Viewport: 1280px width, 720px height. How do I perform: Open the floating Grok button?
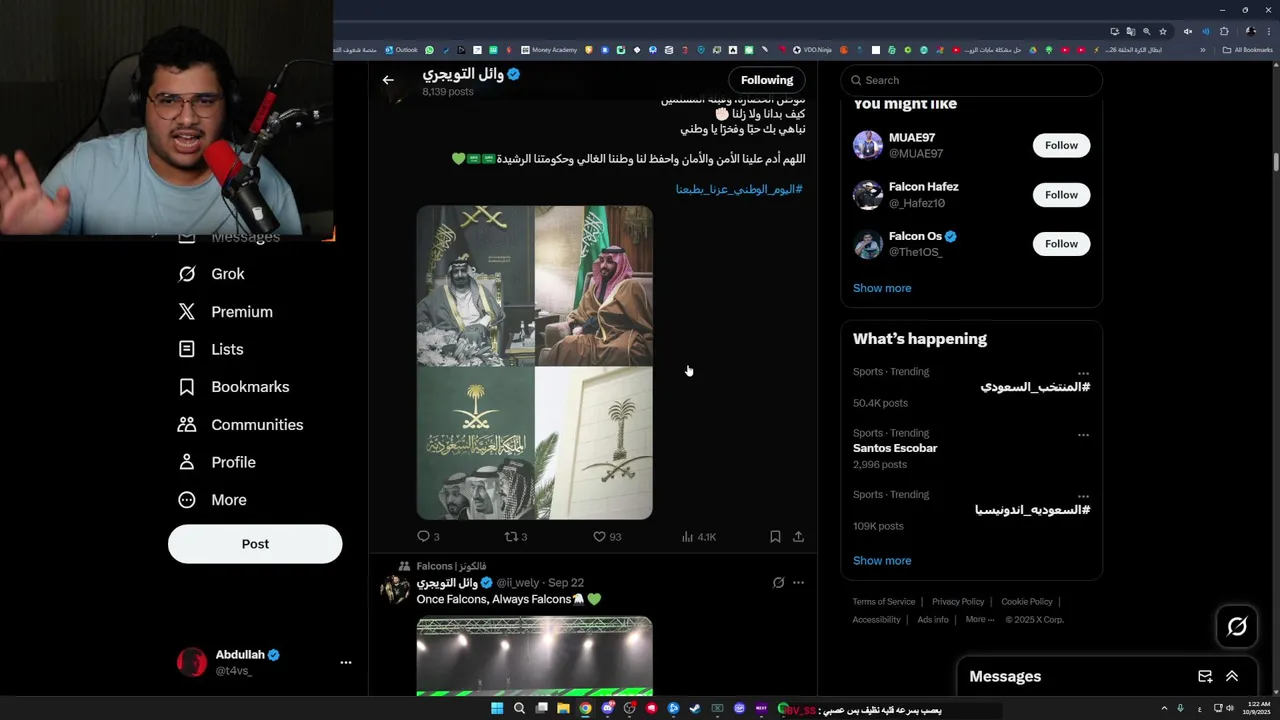[1237, 627]
